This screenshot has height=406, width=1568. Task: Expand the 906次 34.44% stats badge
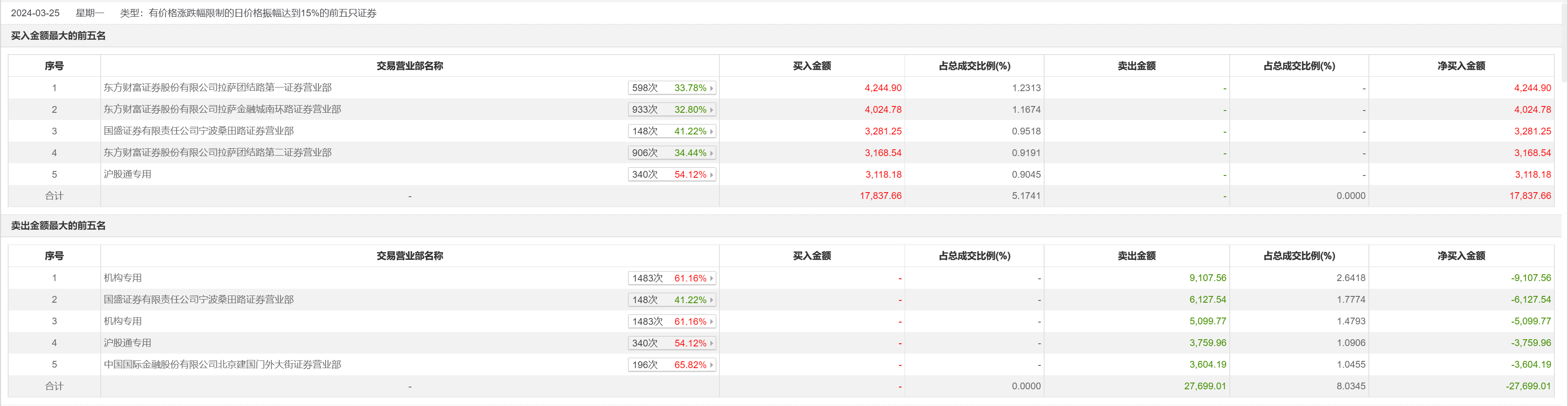coord(672,152)
